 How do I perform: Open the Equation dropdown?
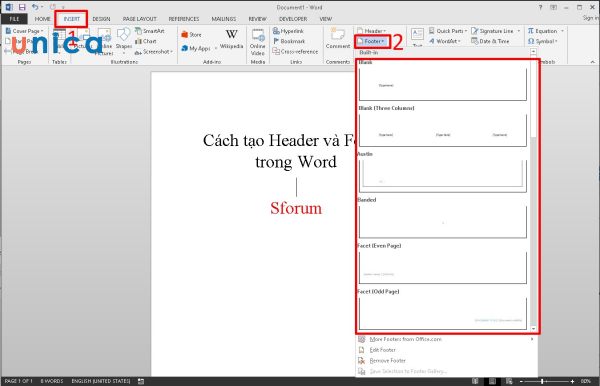[546, 31]
